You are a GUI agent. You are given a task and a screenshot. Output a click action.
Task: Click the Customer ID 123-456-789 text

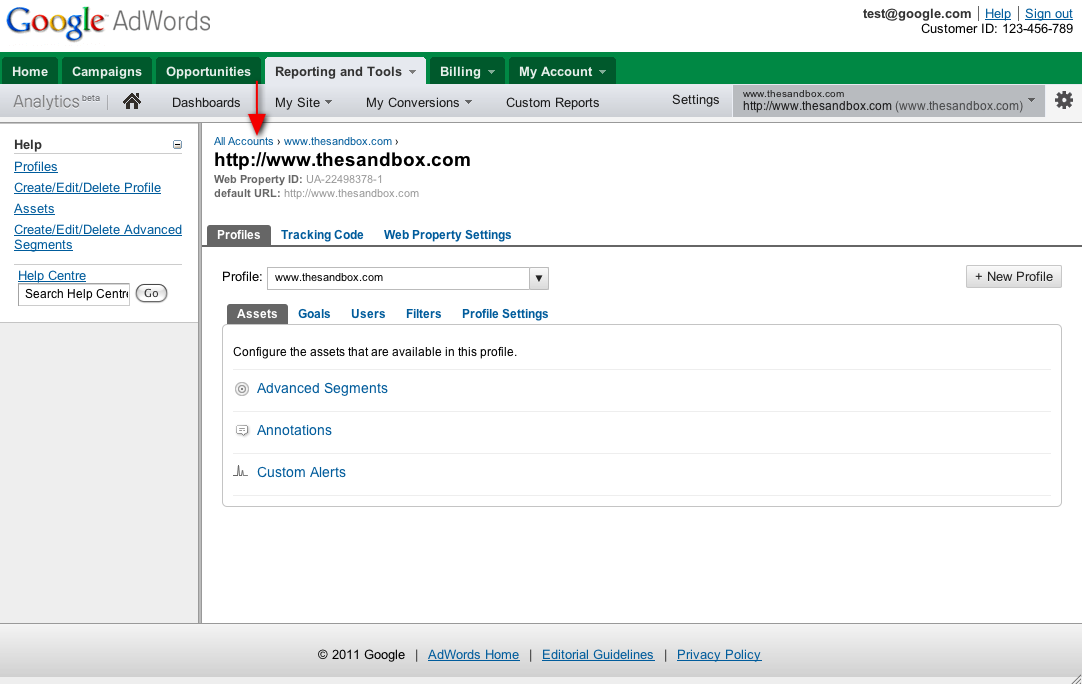[x=996, y=28]
